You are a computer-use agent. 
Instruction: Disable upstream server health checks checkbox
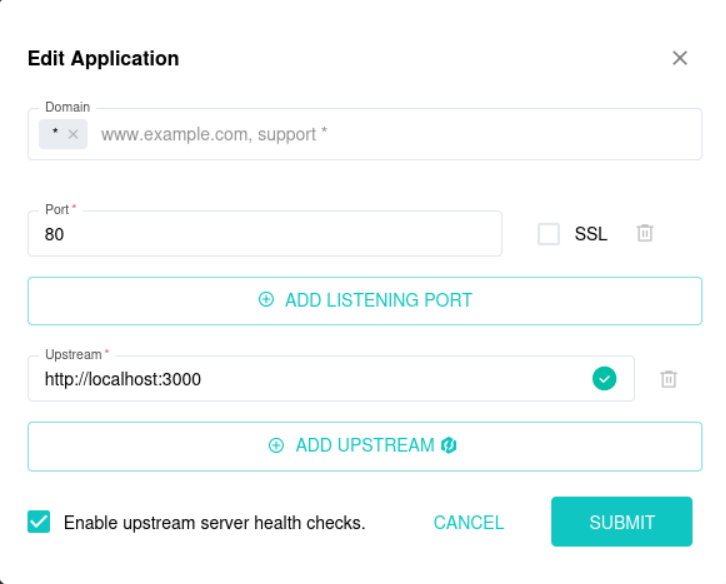coord(39,522)
